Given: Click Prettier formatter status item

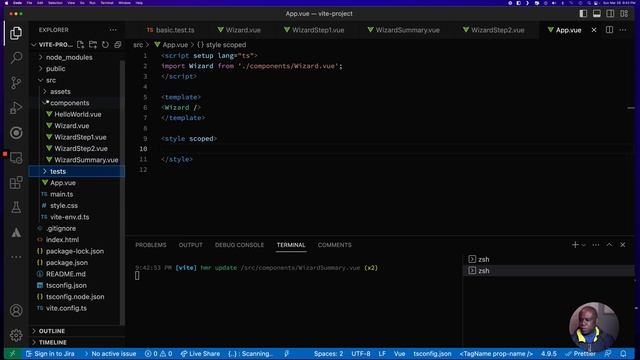Looking at the screenshot, I should click(x=580, y=354).
